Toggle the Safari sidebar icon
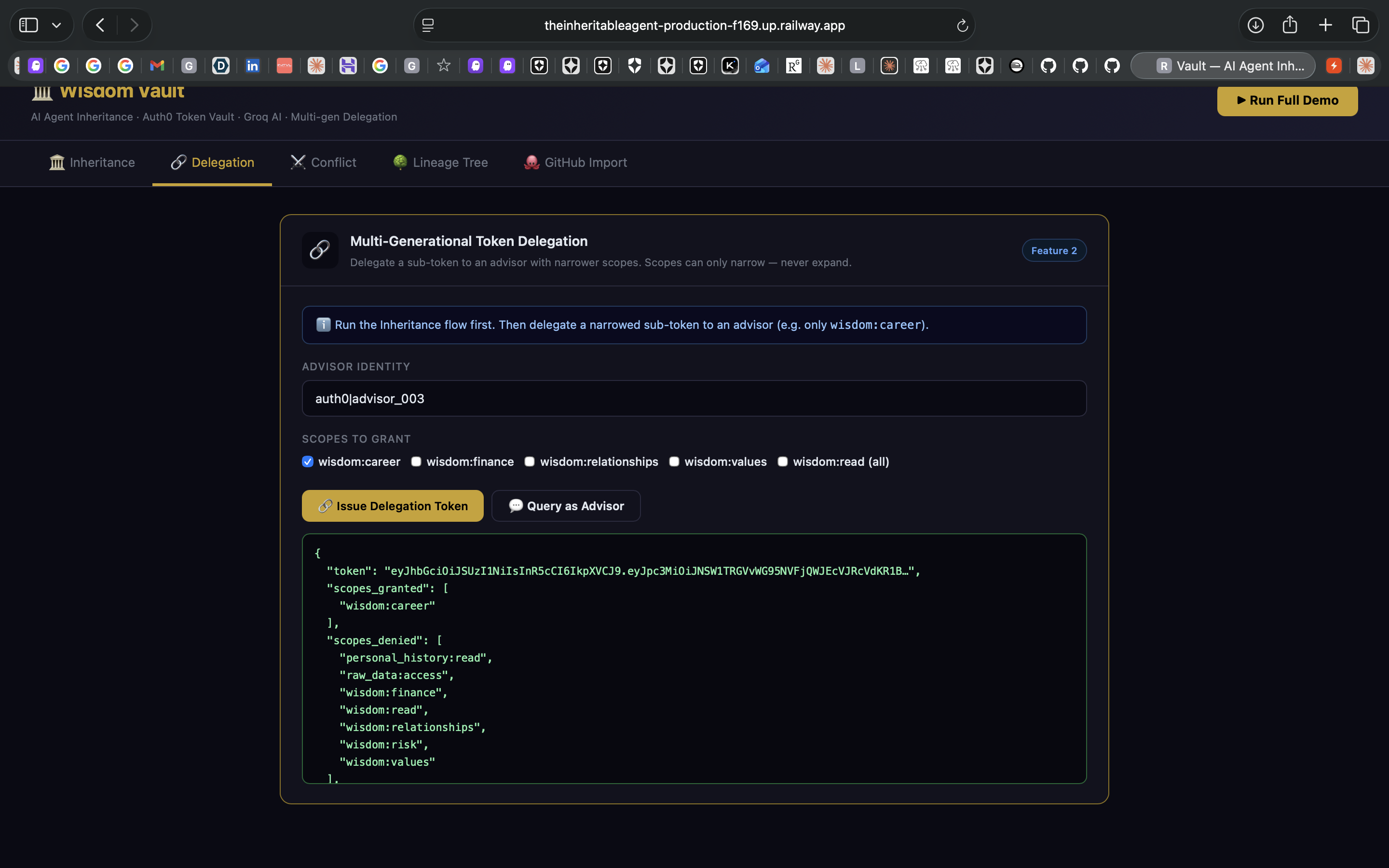The height and width of the screenshot is (868, 1389). point(29,25)
